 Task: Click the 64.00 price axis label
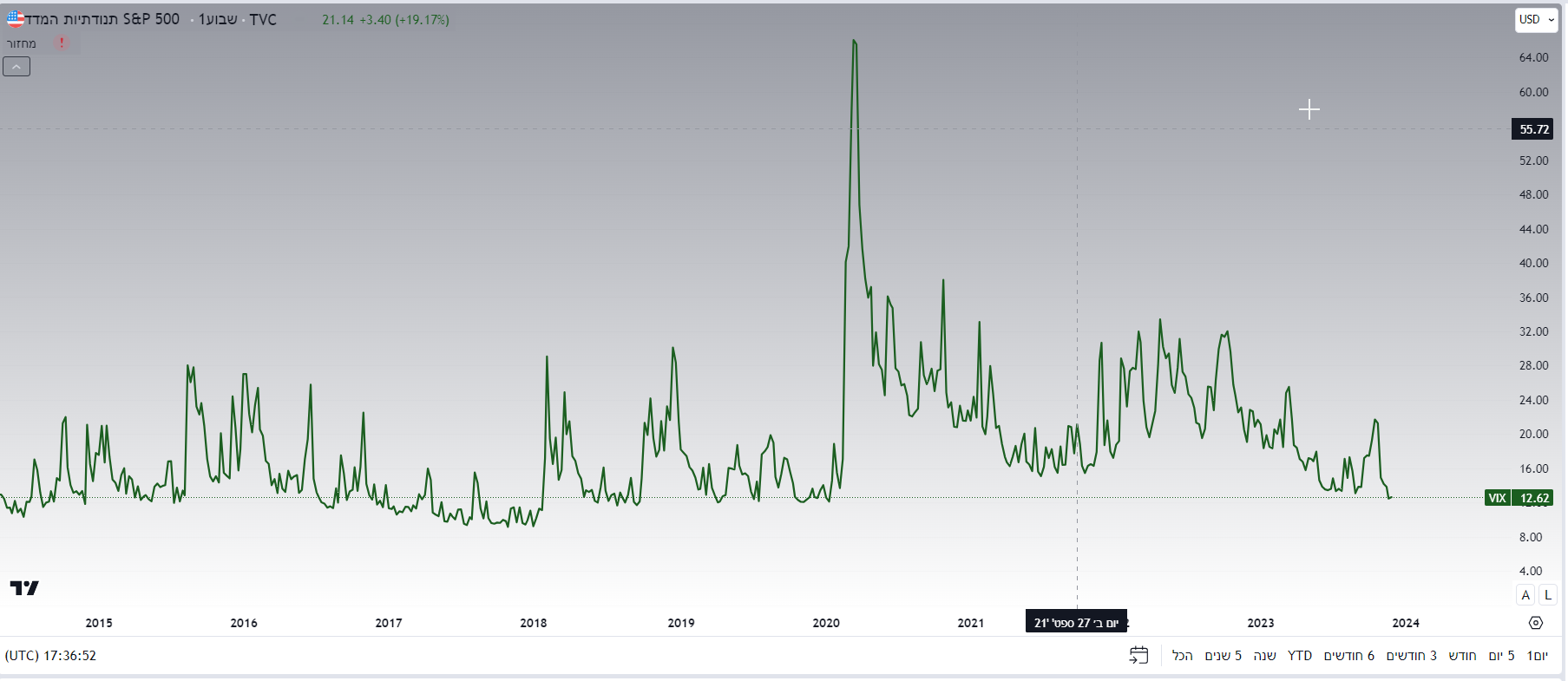pyautogui.click(x=1533, y=57)
